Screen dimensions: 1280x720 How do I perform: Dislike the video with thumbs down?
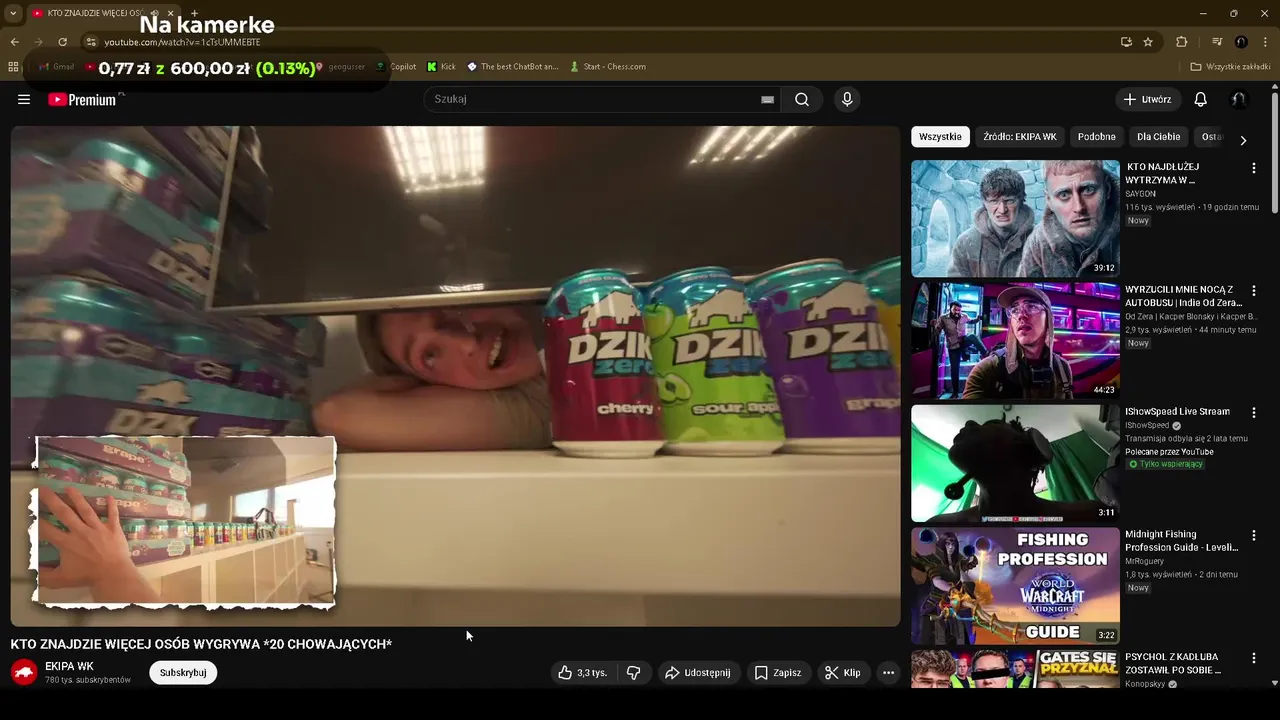633,673
